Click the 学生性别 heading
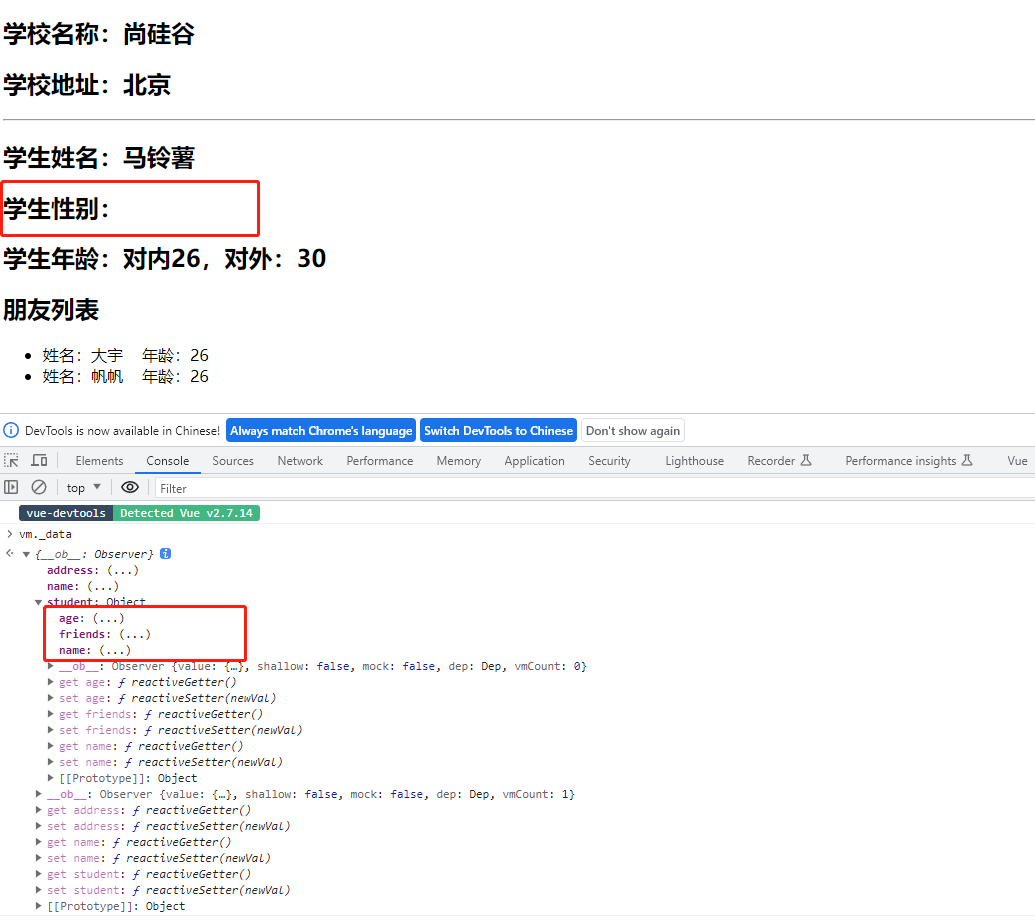Viewport: 1035px width, 920px height. click(56, 209)
